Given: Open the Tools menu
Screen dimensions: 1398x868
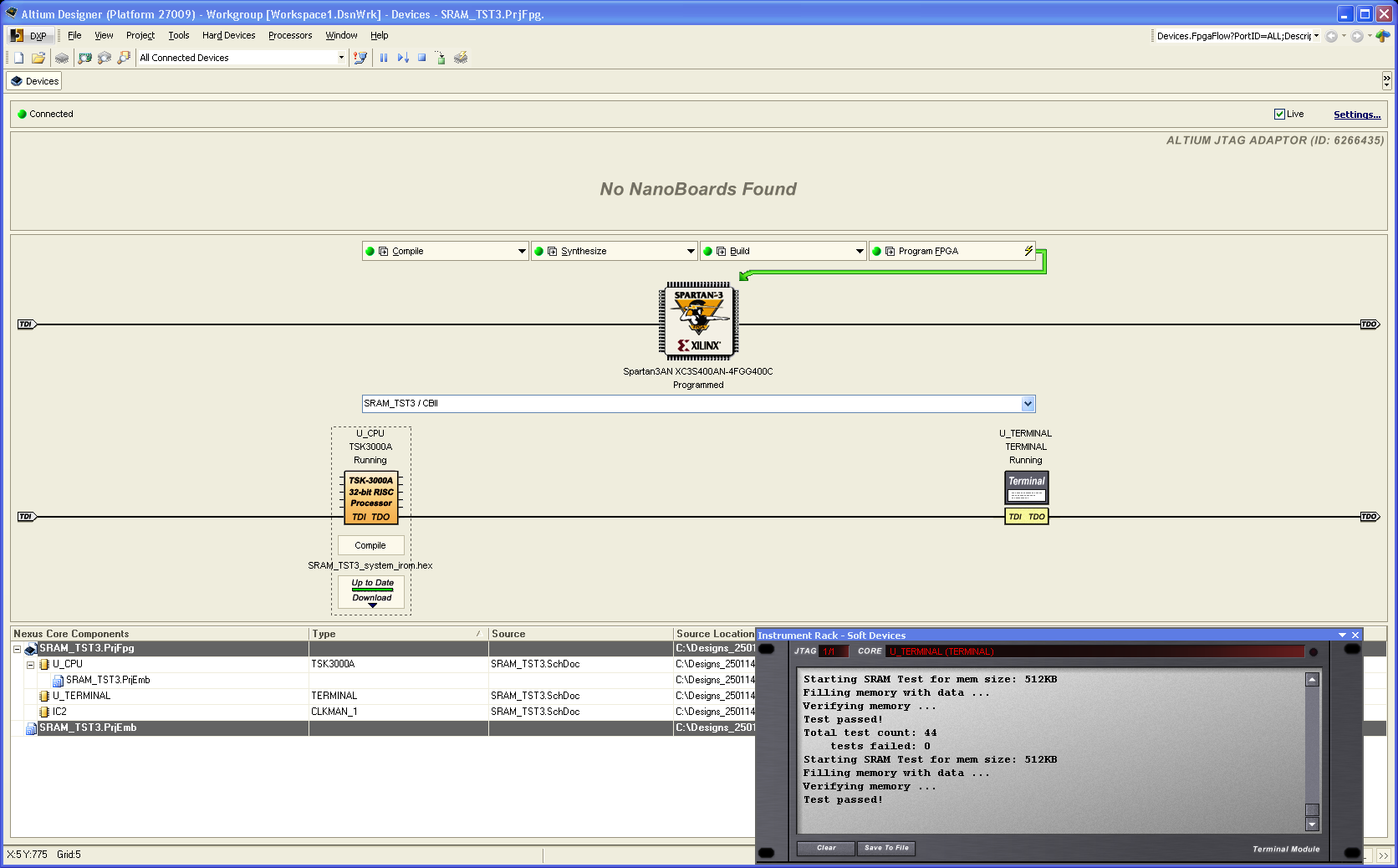Looking at the screenshot, I should [179, 35].
